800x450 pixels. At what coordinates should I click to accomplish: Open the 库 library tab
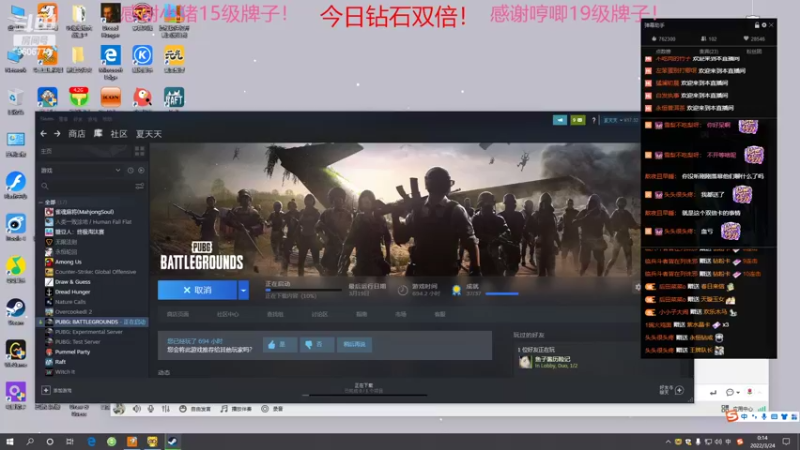[98, 134]
